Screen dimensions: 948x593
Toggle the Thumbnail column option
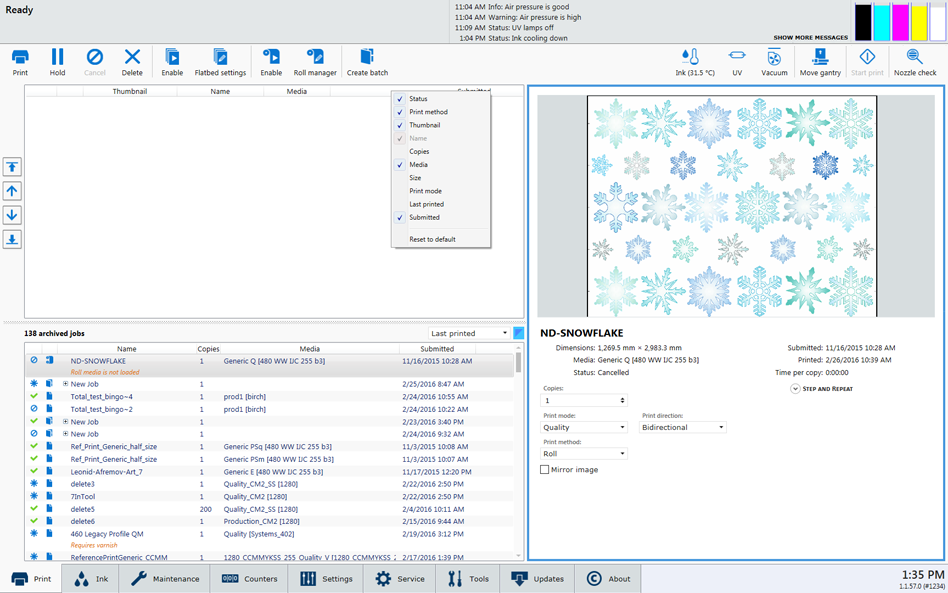tap(424, 125)
